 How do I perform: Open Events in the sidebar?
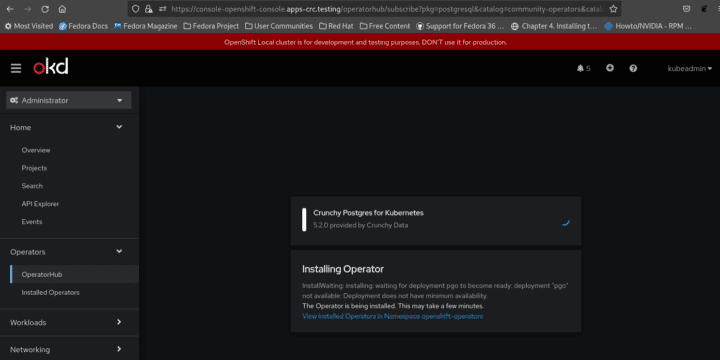[x=32, y=222]
